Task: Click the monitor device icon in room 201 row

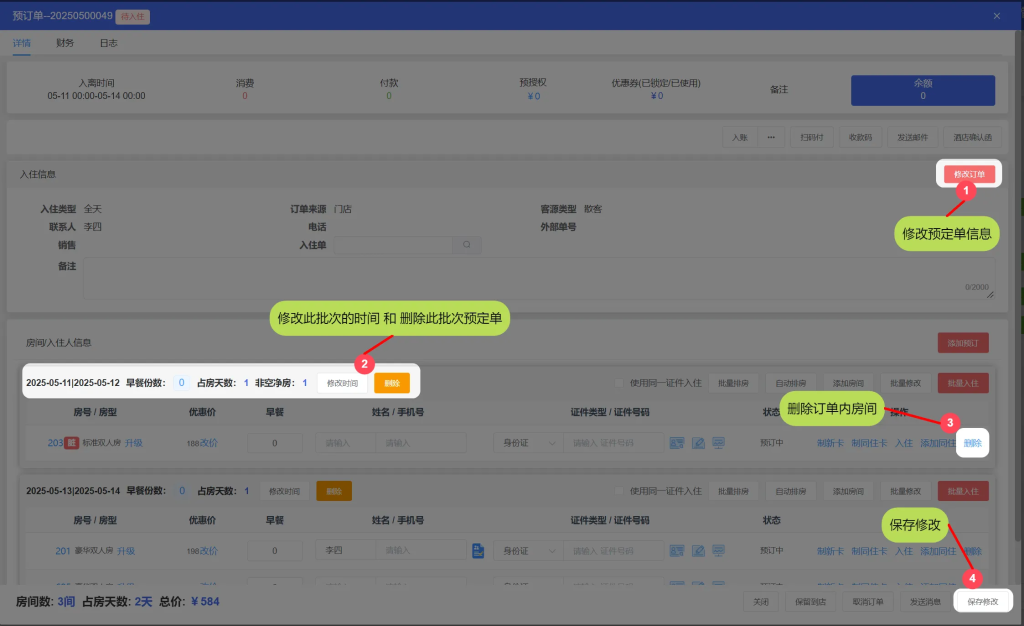Action: coord(718,551)
